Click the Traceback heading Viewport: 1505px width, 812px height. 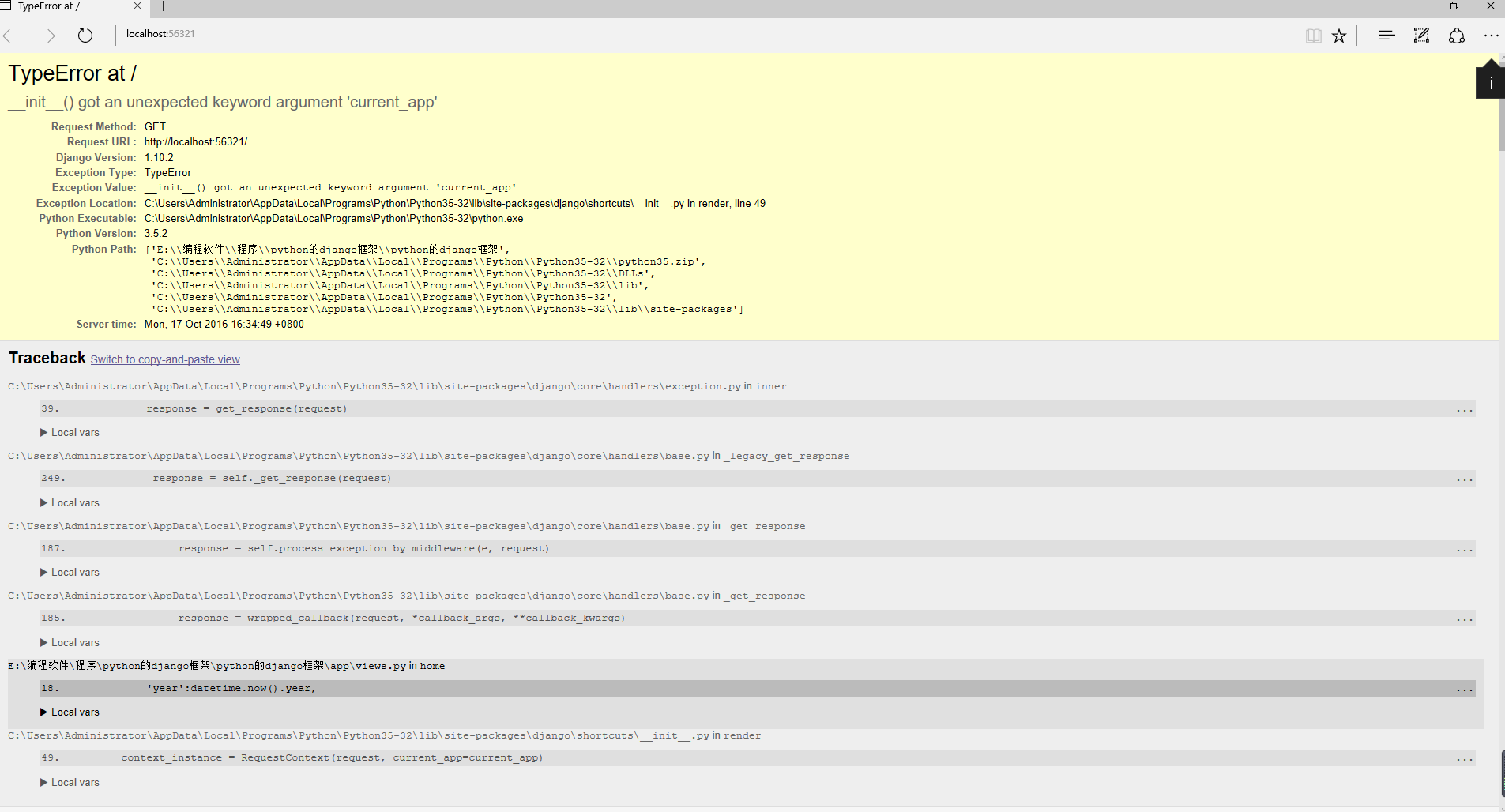point(47,359)
